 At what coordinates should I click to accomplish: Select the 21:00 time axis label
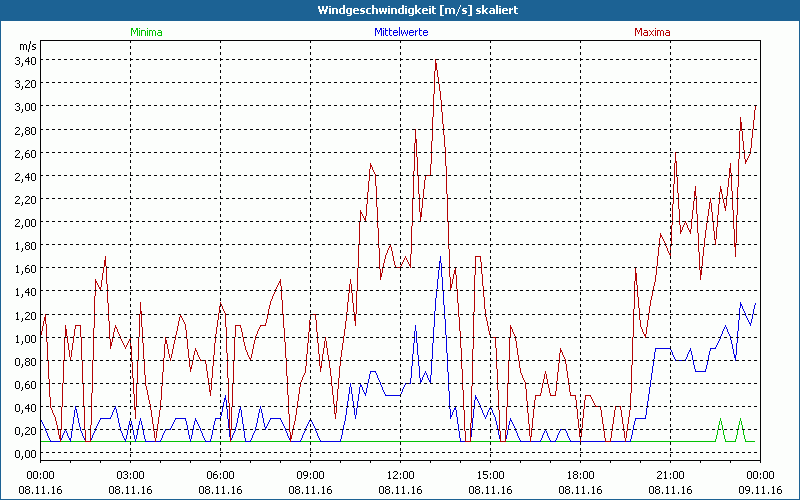click(x=670, y=474)
